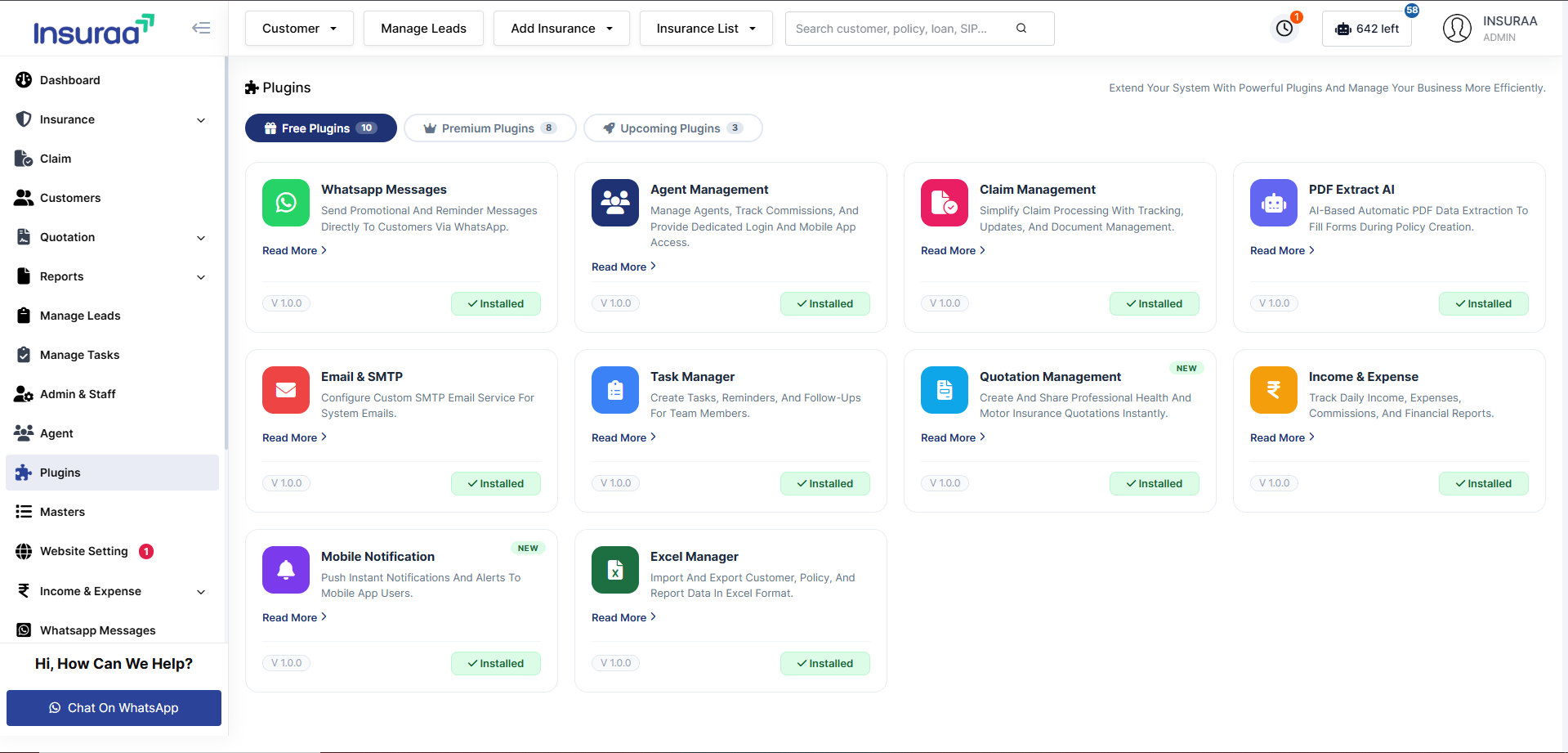
Task: Click the Excel Manager plugin icon
Action: click(x=615, y=570)
